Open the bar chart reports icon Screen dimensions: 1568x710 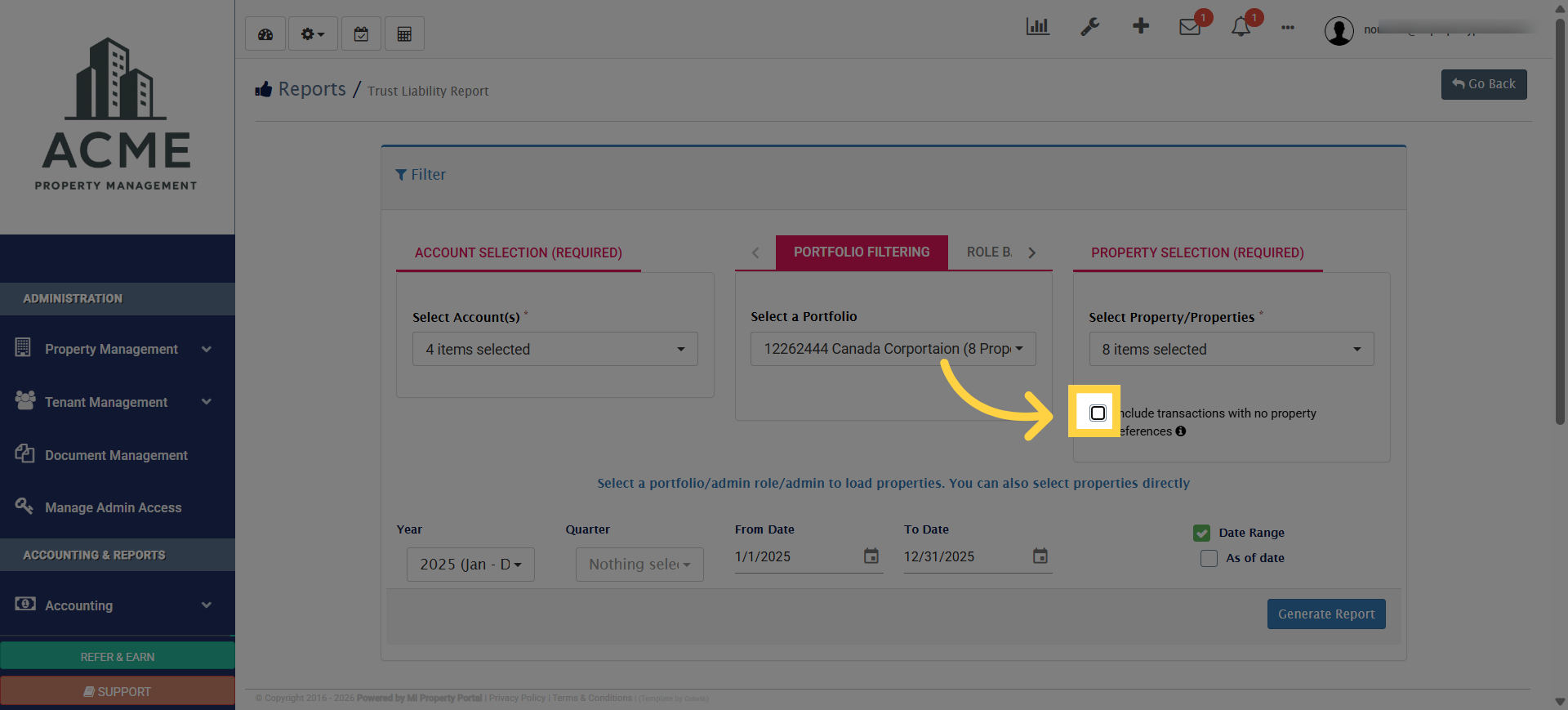click(x=1037, y=27)
